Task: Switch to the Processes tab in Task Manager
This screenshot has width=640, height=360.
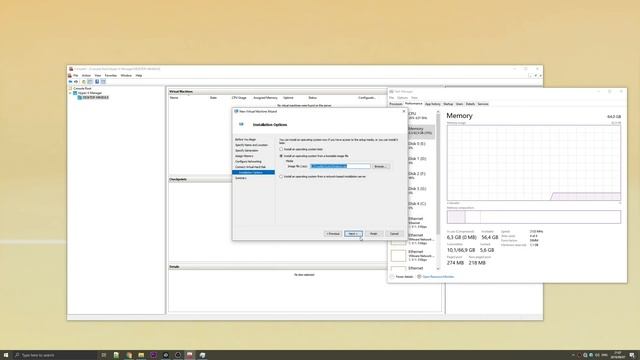Action: point(396,104)
